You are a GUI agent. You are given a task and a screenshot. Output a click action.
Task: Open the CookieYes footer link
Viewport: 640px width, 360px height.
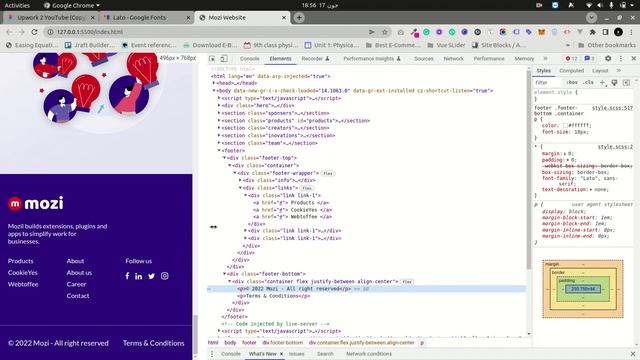pos(22,273)
